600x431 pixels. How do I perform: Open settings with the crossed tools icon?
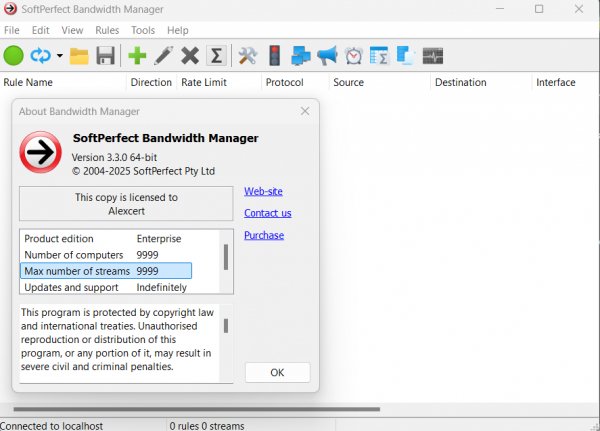pyautogui.click(x=248, y=56)
